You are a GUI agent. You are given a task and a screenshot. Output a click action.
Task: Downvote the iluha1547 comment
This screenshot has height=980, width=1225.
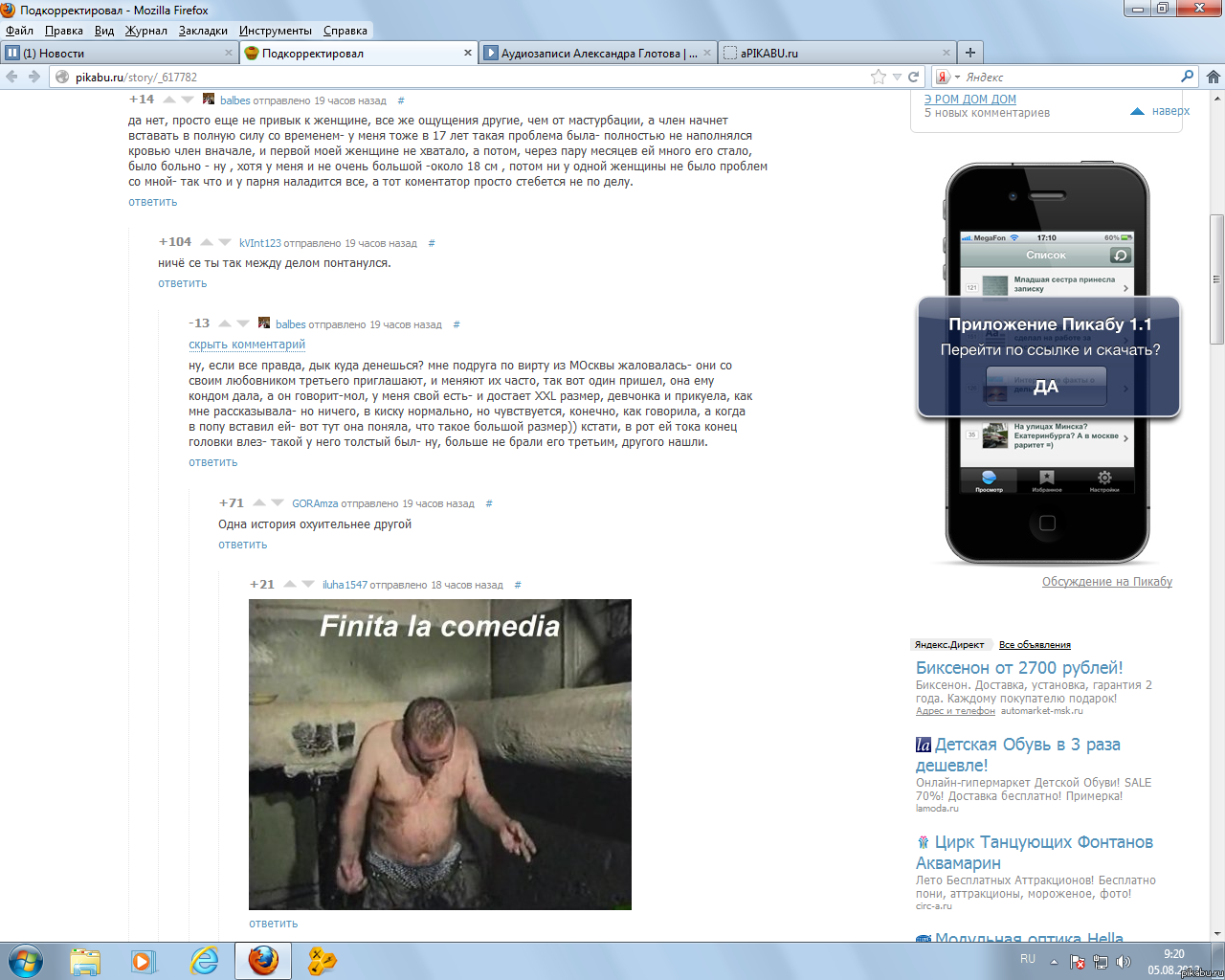[x=308, y=584]
